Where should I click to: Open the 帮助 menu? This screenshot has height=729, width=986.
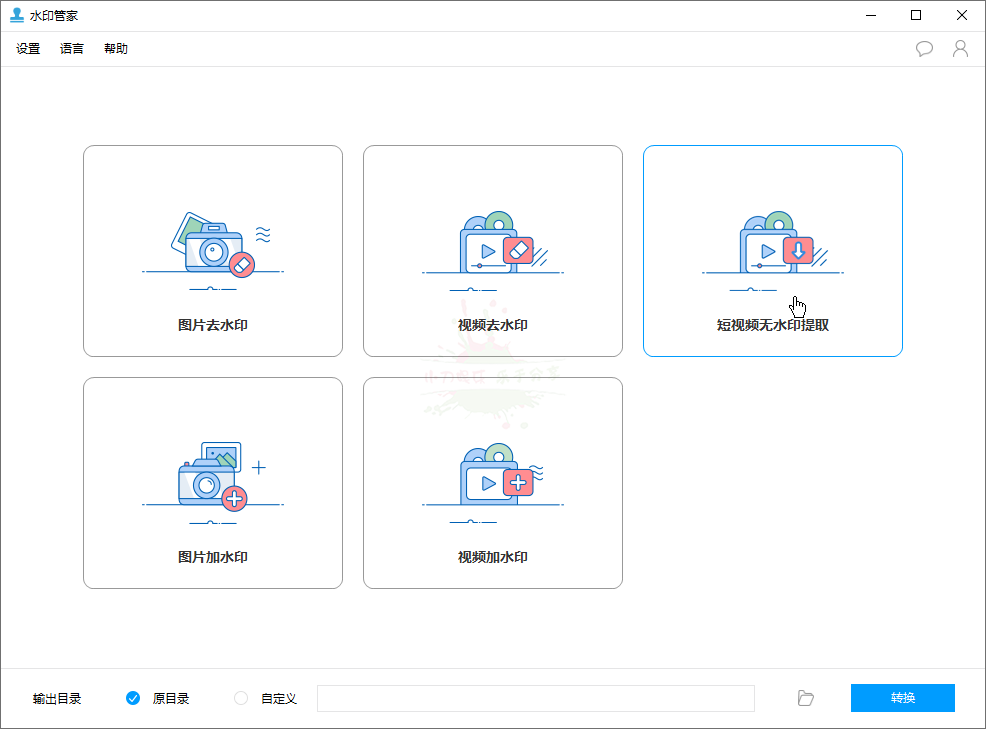(x=115, y=48)
